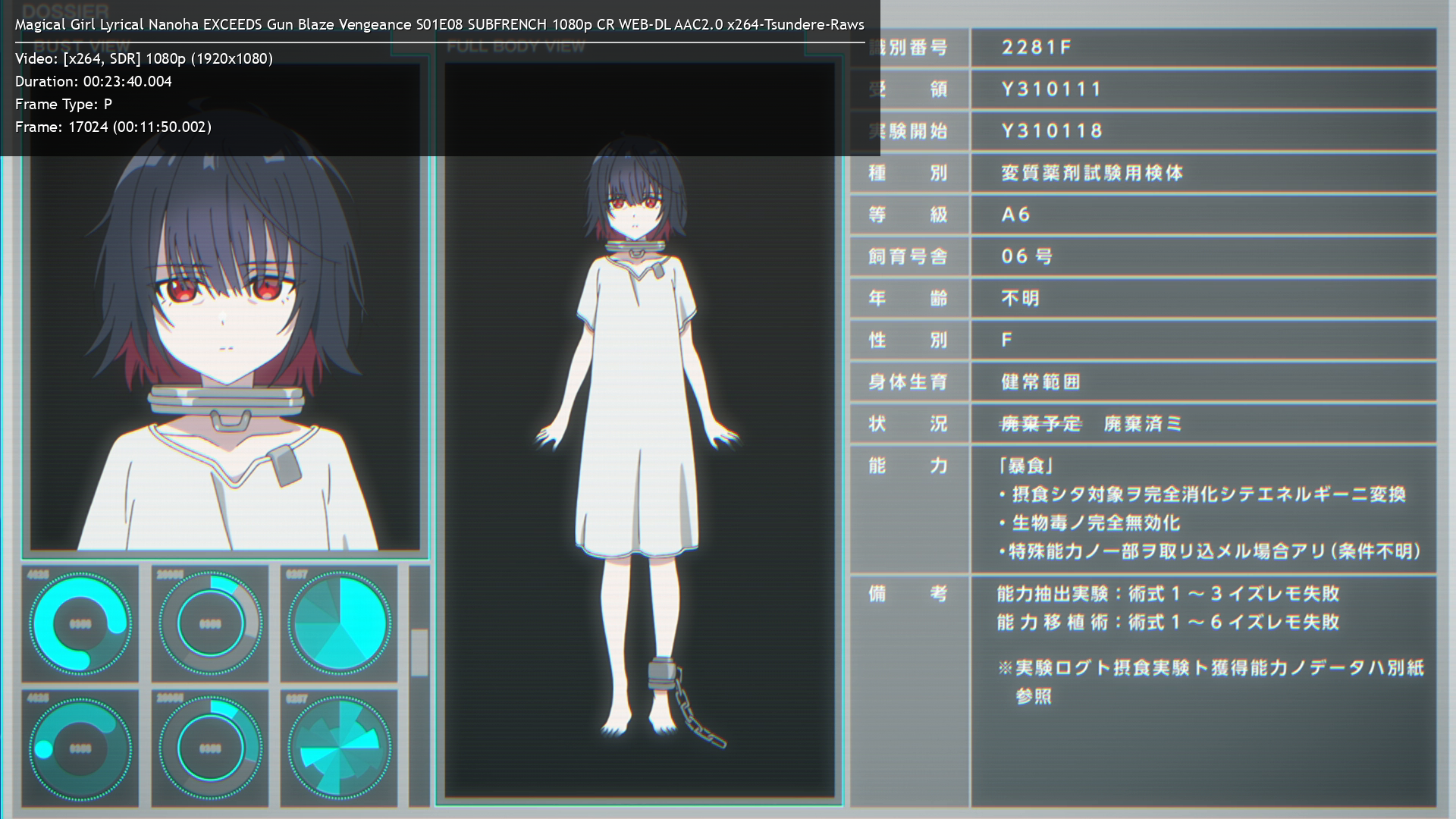
Task: Click the bust view portrait of the girl
Action: (225, 307)
